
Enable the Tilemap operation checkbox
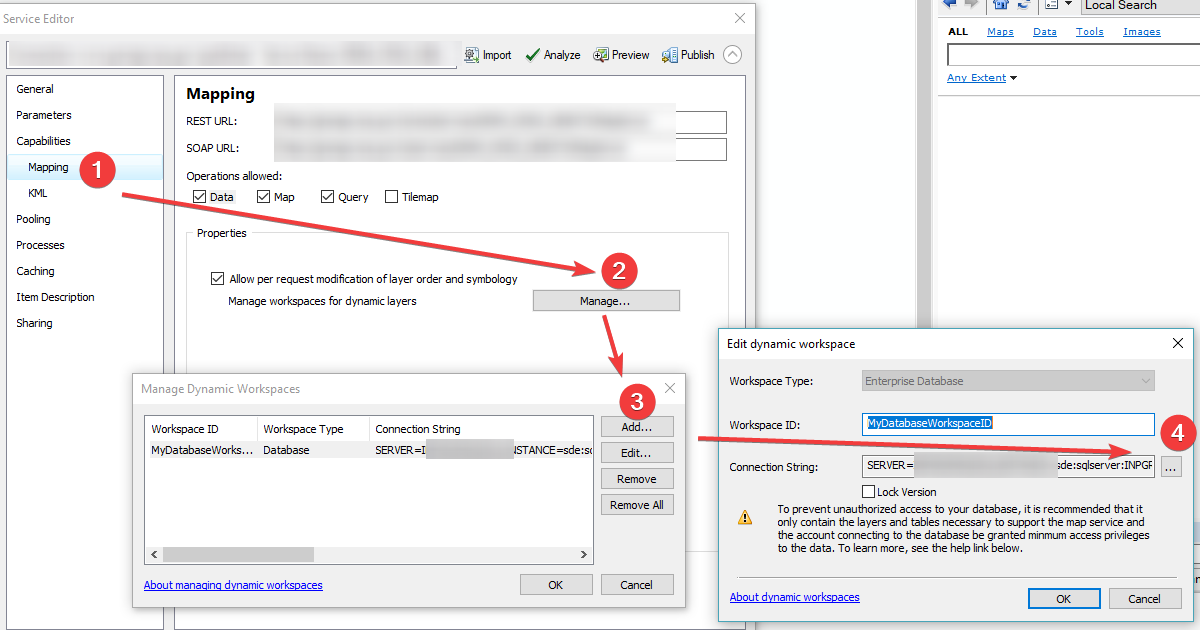(391, 197)
